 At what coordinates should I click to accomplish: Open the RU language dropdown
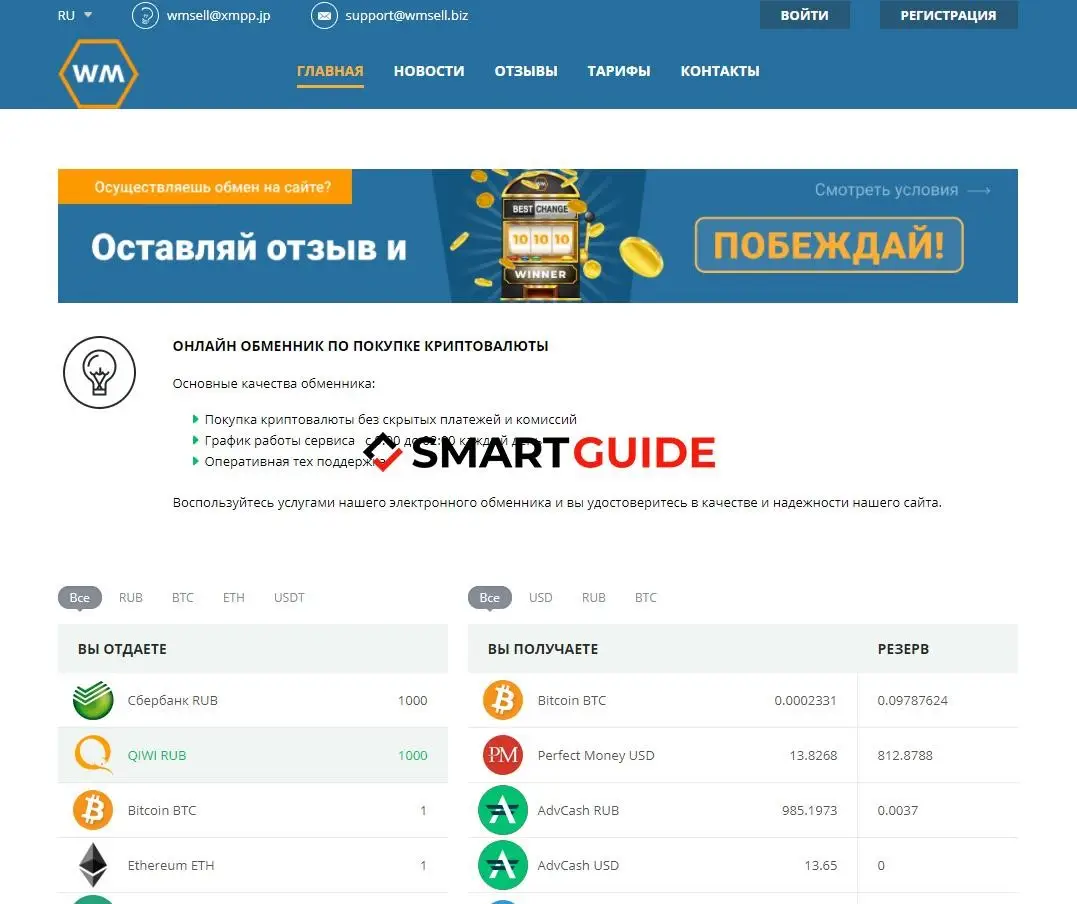[x=75, y=15]
